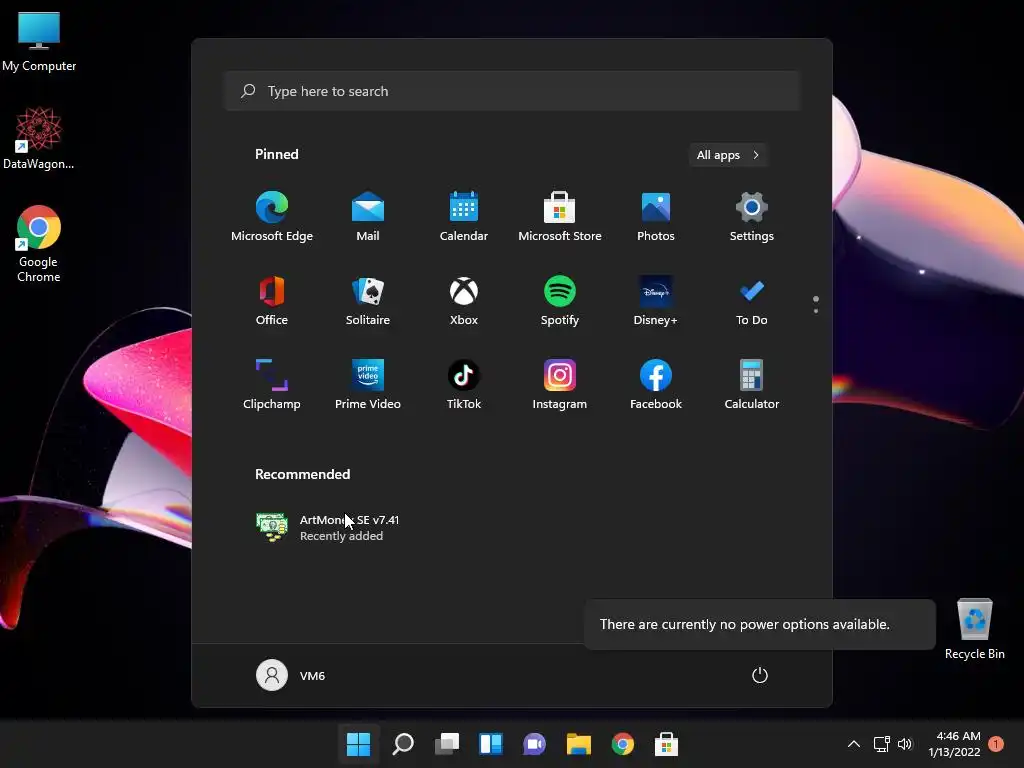The width and height of the screenshot is (1024, 768).
Task: Click the network icon in system tray
Action: click(x=882, y=744)
